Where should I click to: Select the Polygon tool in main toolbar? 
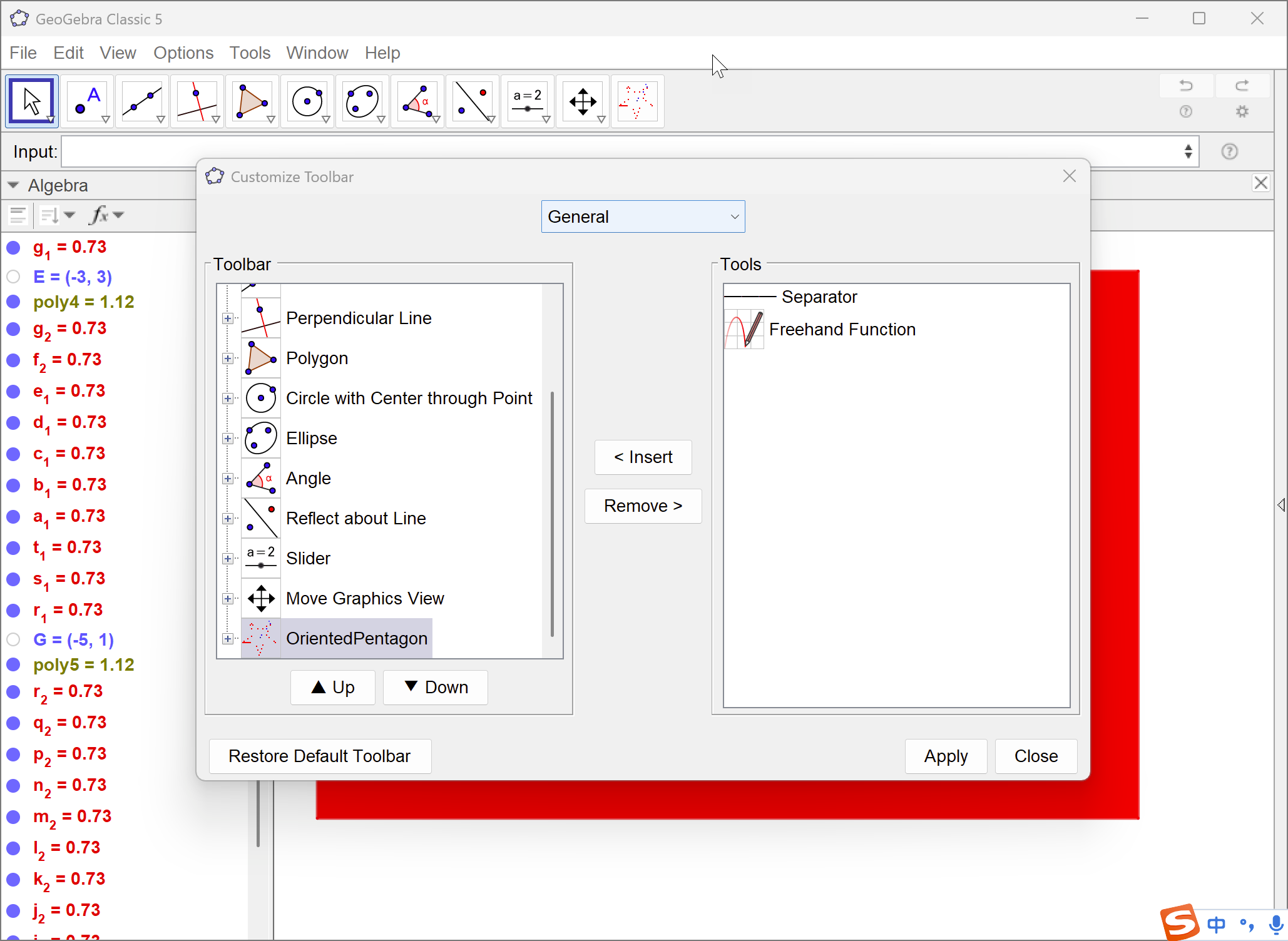click(x=252, y=101)
